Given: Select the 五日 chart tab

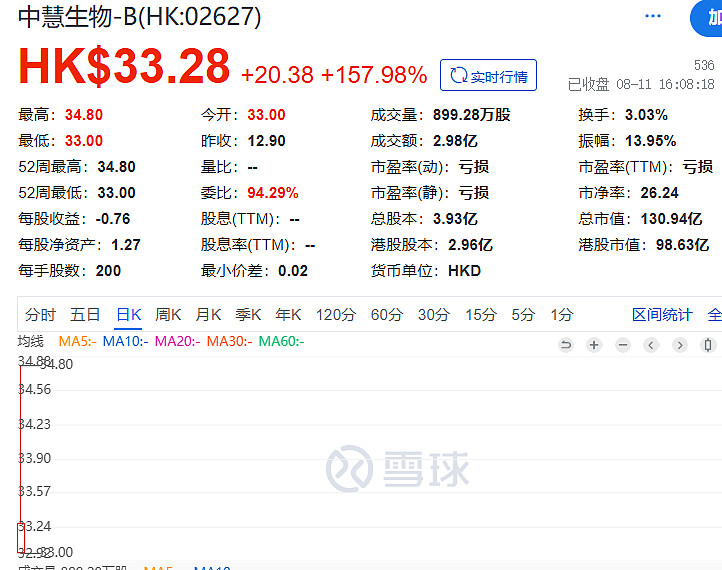Looking at the screenshot, I should click(x=85, y=315).
